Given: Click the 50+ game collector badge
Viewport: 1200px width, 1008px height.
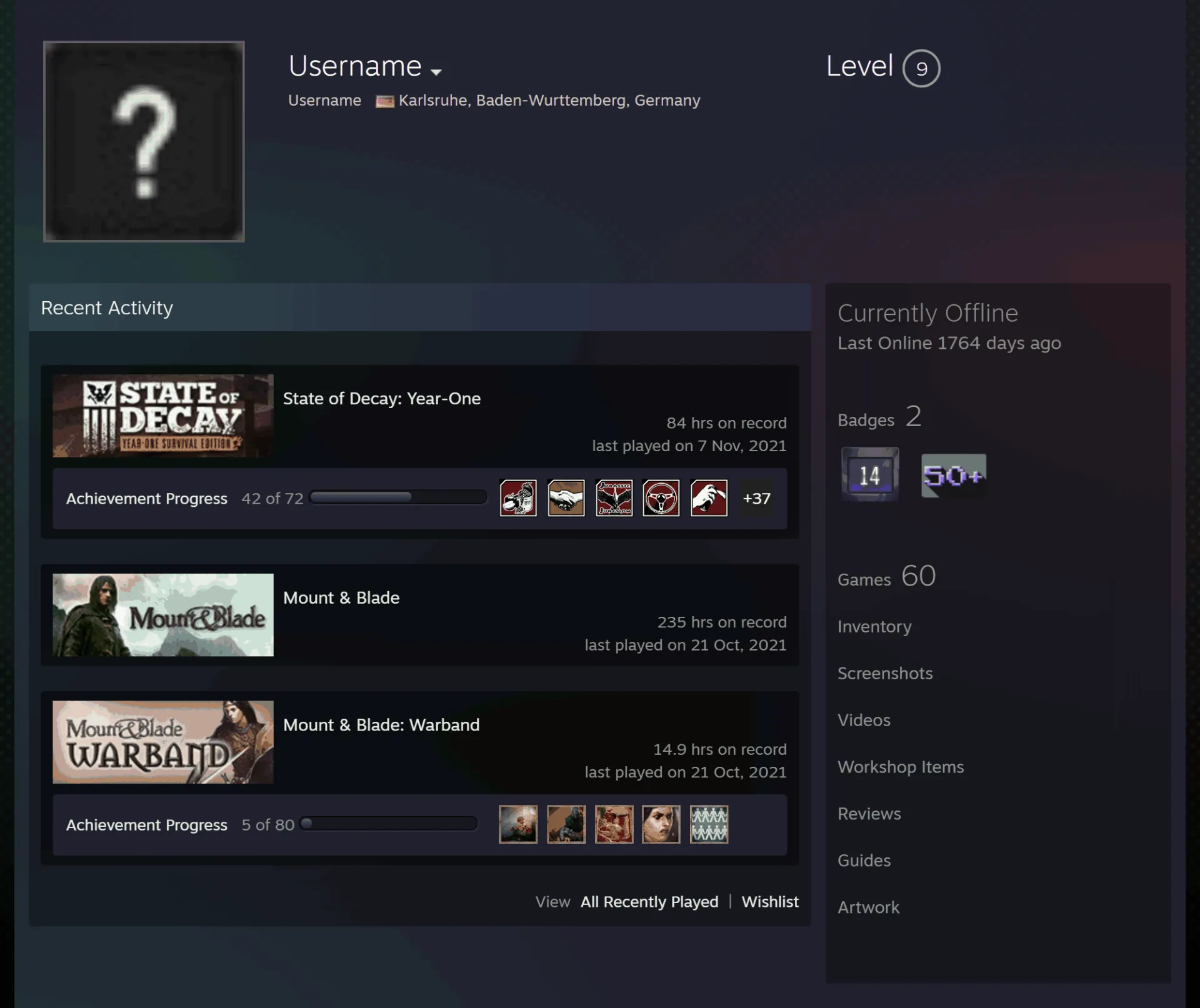Looking at the screenshot, I should pyautogui.click(x=954, y=476).
